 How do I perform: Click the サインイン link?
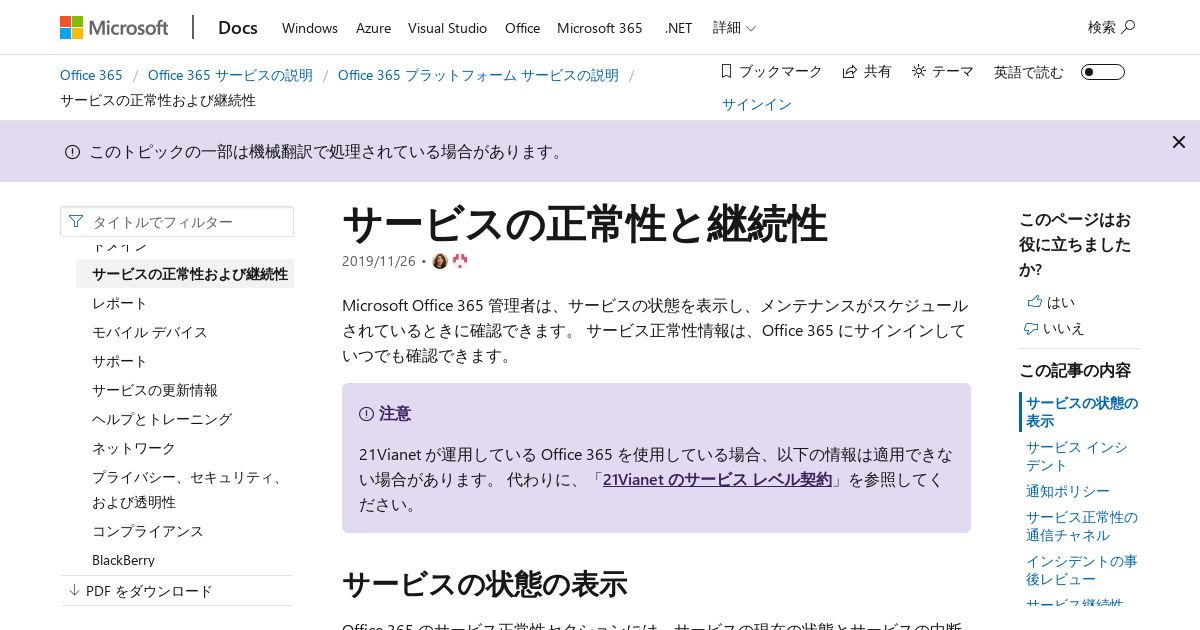757,104
